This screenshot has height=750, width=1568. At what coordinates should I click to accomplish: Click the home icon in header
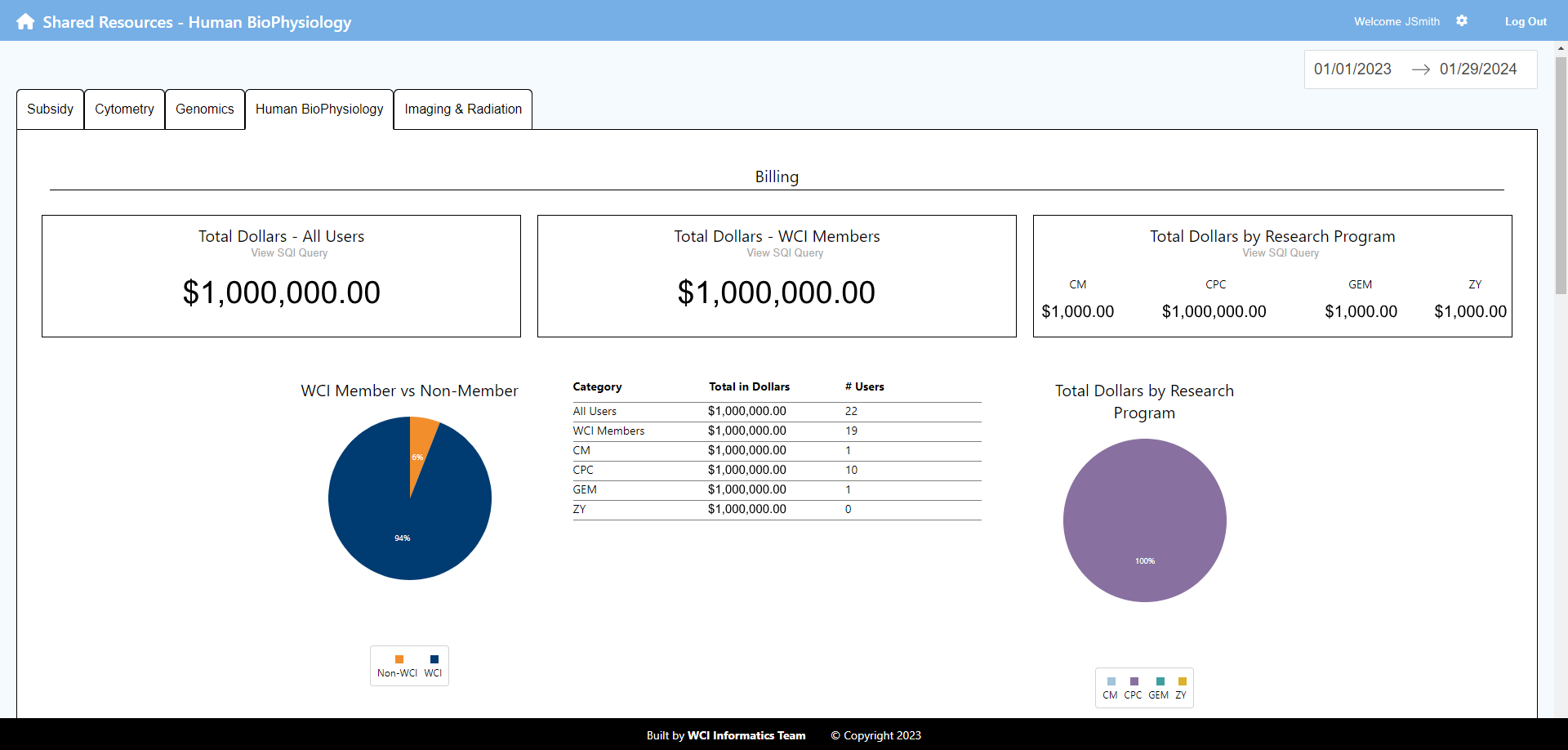25,22
